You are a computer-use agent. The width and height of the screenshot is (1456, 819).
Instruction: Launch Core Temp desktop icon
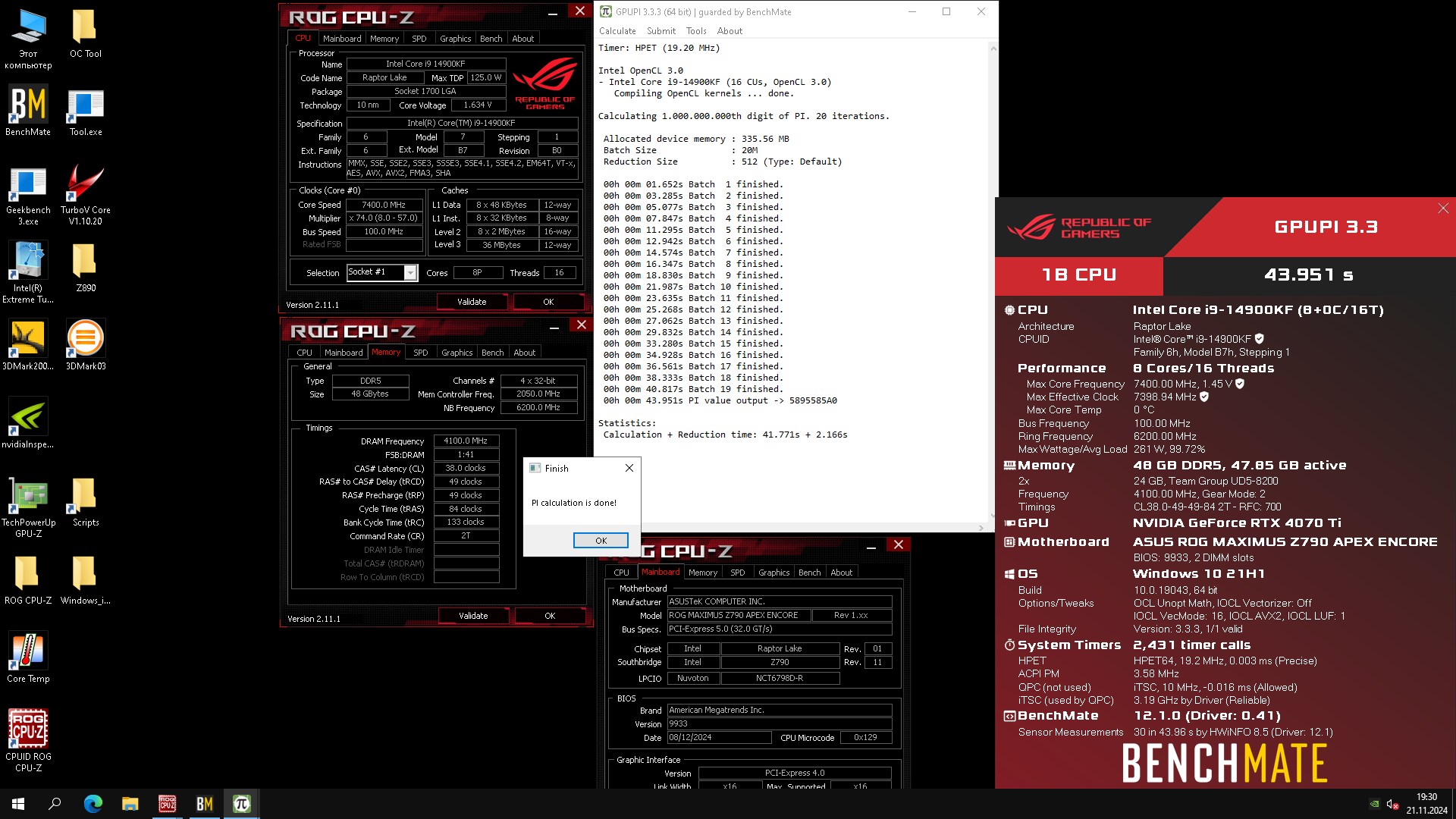click(28, 658)
